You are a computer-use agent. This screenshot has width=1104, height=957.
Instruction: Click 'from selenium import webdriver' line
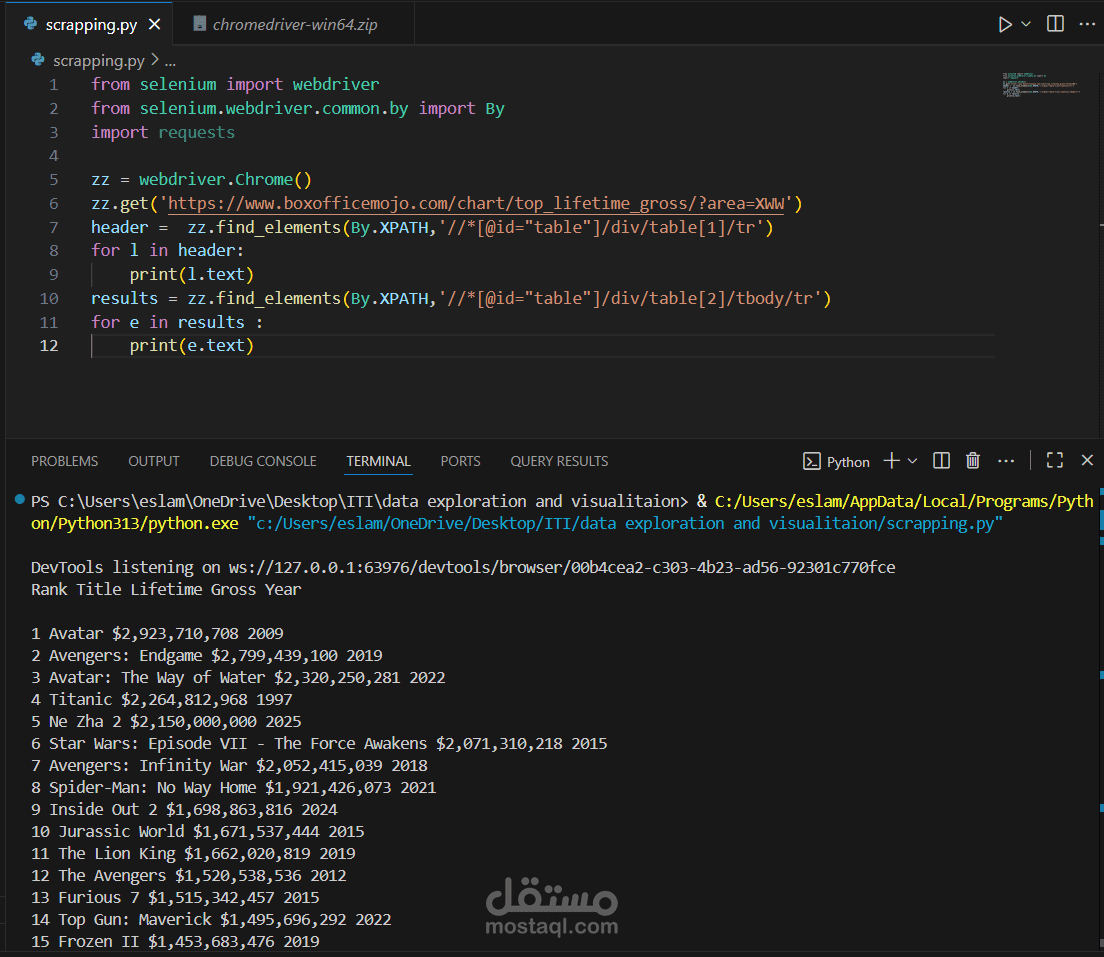(x=235, y=85)
